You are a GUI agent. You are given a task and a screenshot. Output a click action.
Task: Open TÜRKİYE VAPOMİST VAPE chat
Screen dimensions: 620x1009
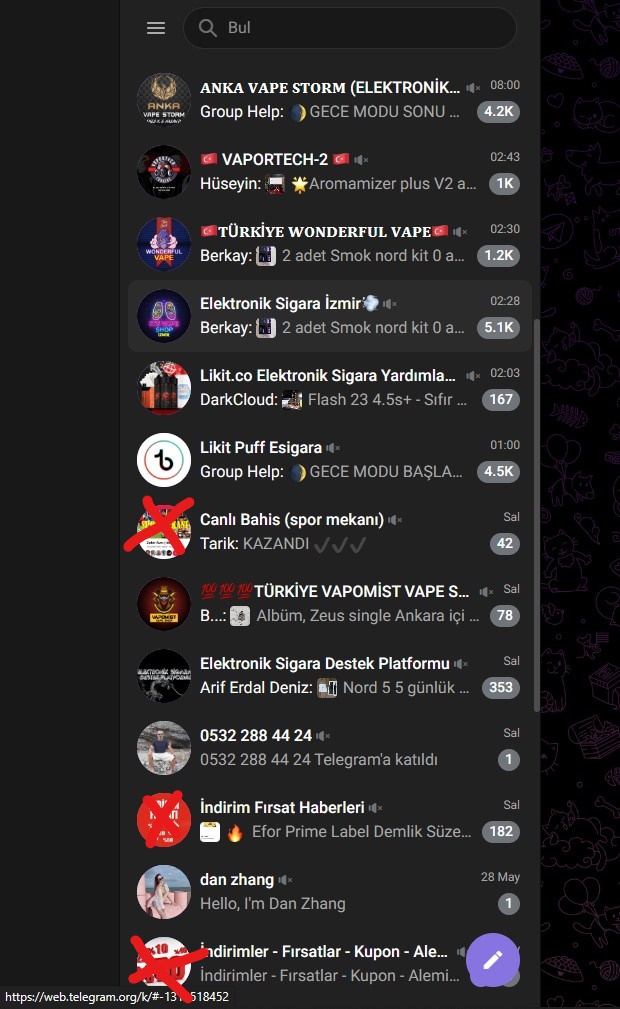click(330, 604)
